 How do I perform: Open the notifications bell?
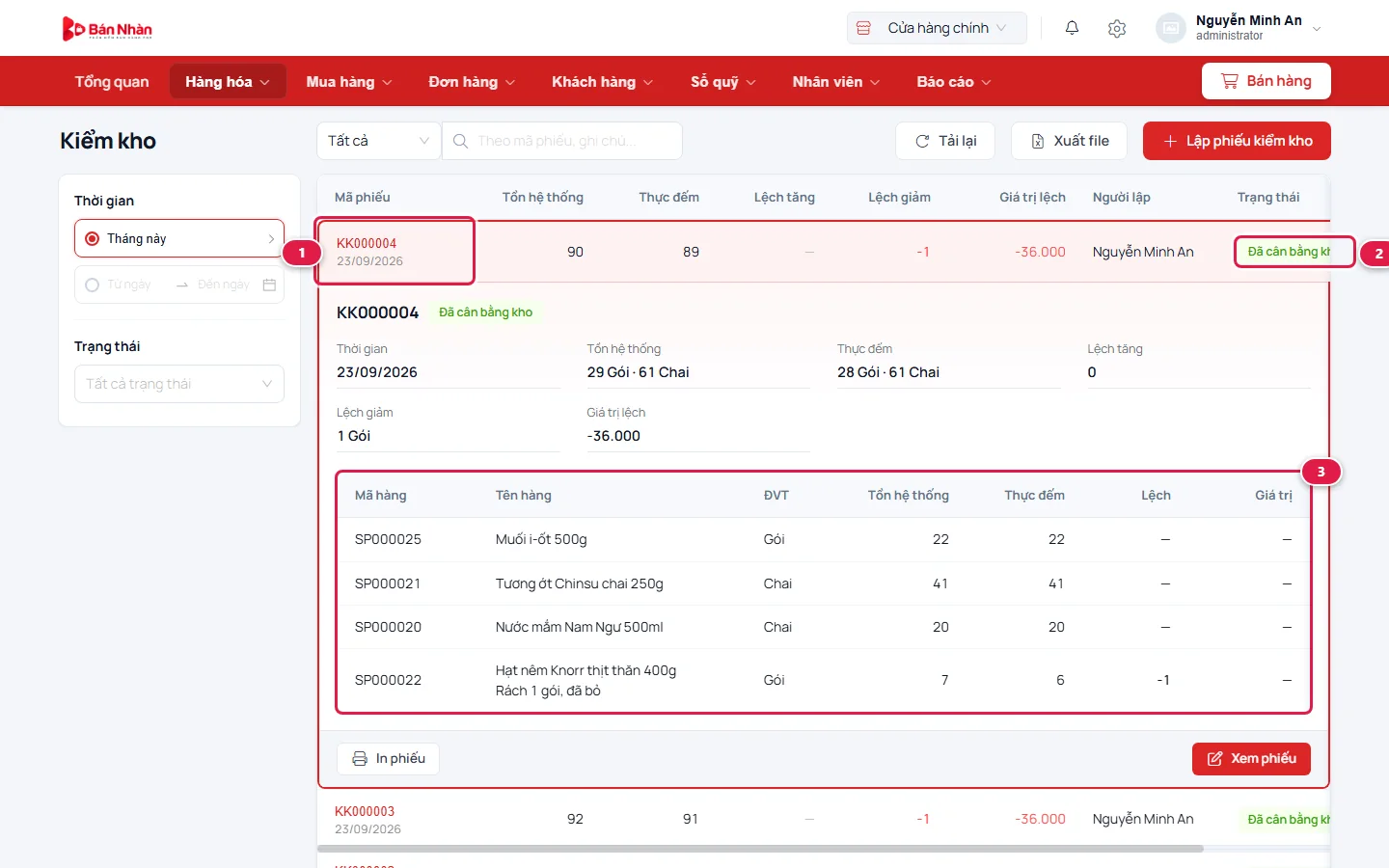(1072, 28)
